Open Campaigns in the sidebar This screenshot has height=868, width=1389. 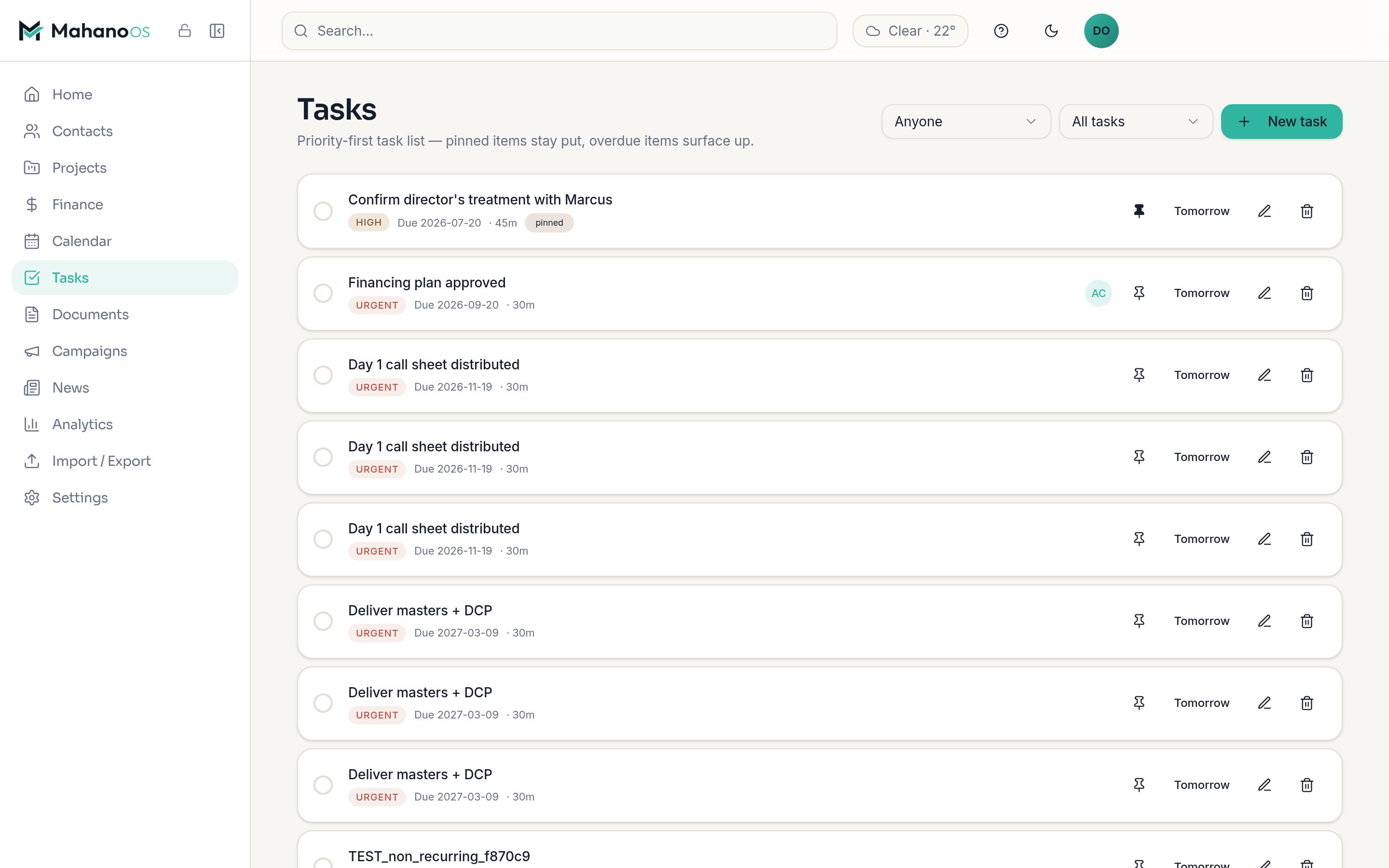124,352
